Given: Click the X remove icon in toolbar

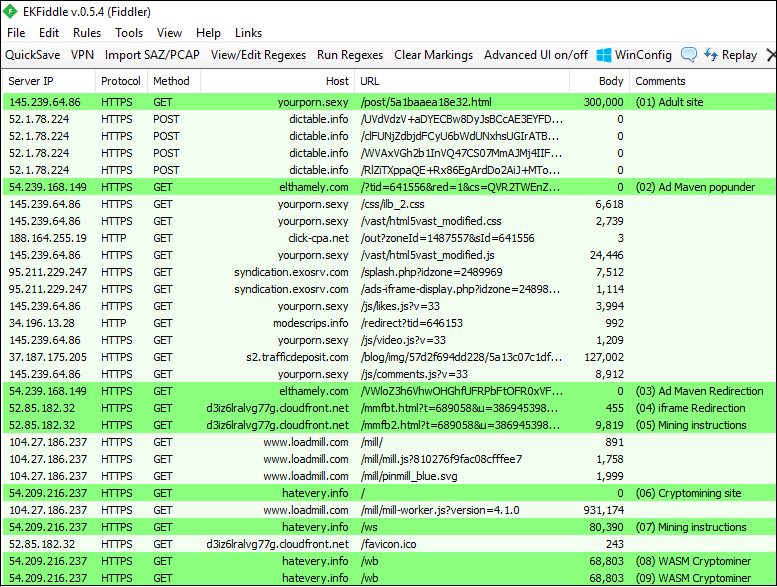Looking at the screenshot, I should click(x=770, y=55).
